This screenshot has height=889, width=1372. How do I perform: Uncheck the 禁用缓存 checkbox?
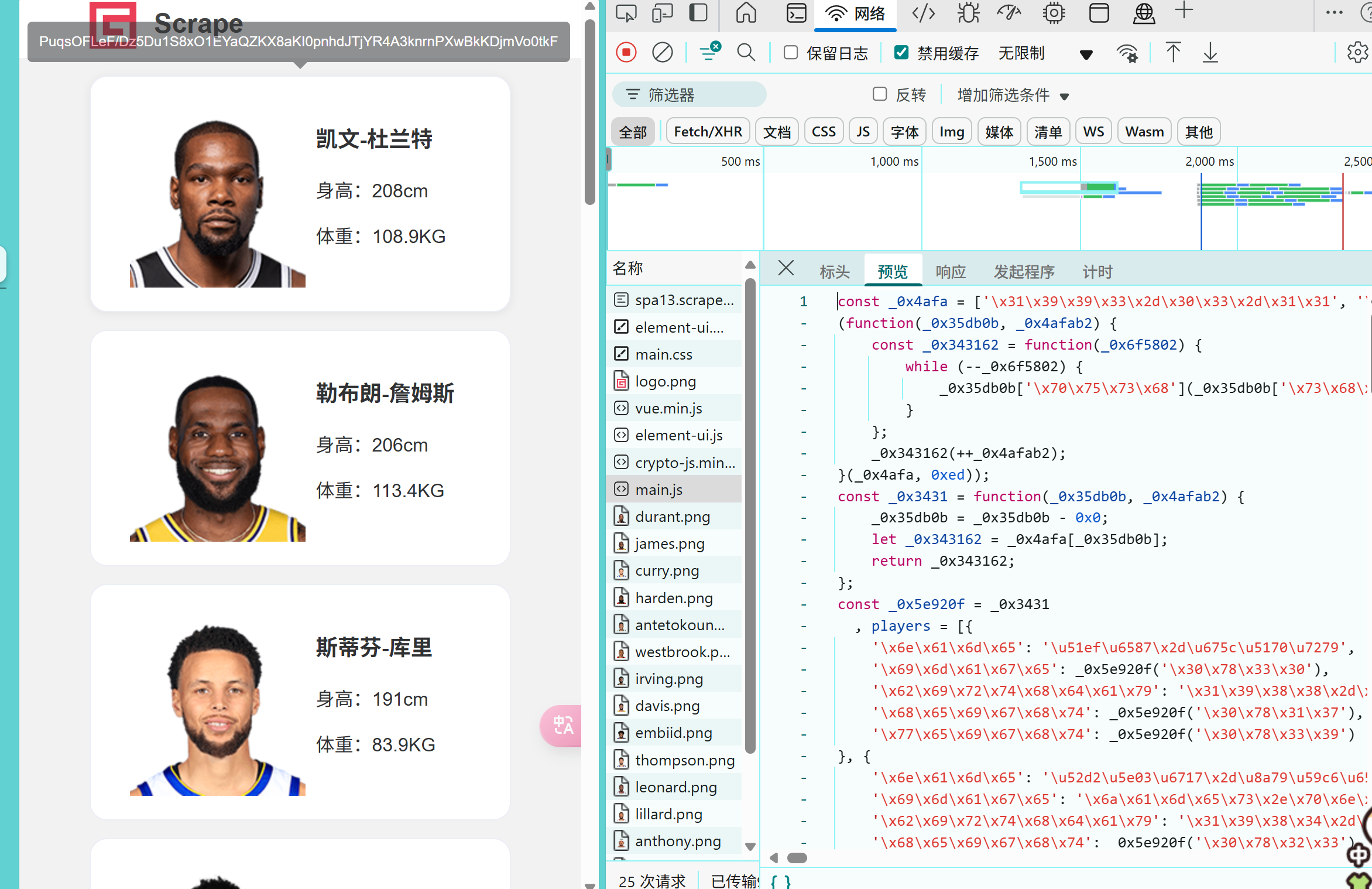click(900, 52)
